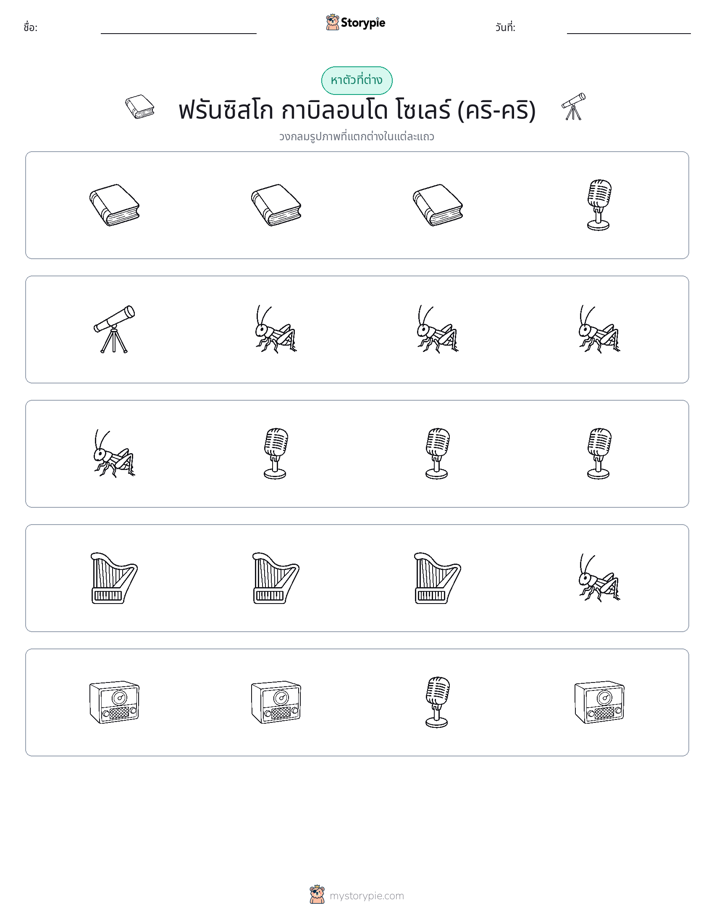This screenshot has width=714, height=924.
Task: Click the small telescope icon beside the title
Action: (573, 107)
